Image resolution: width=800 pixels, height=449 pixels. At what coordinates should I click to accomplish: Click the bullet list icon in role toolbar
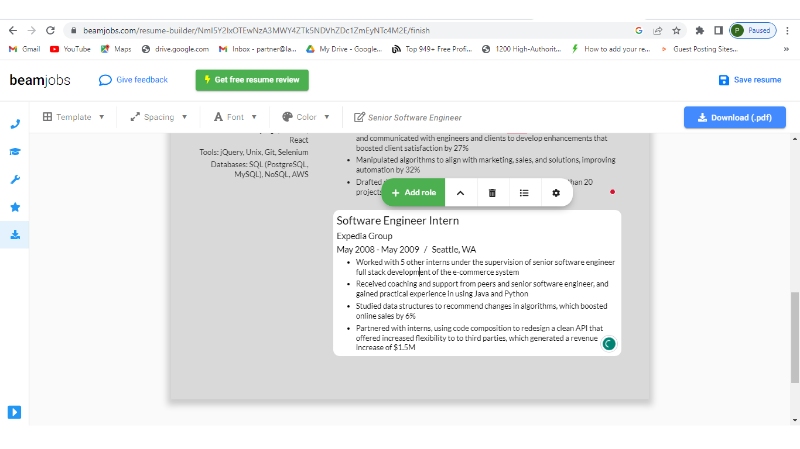(x=524, y=192)
